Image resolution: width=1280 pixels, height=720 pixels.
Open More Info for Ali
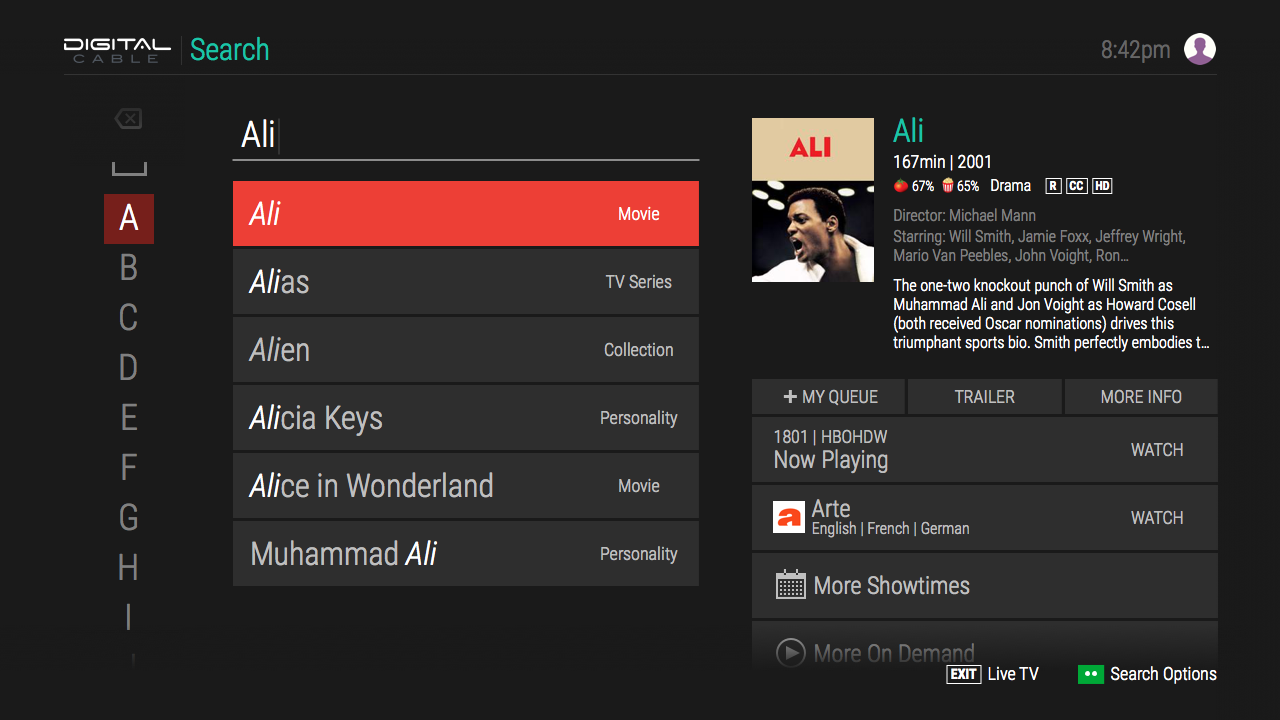click(x=1140, y=397)
